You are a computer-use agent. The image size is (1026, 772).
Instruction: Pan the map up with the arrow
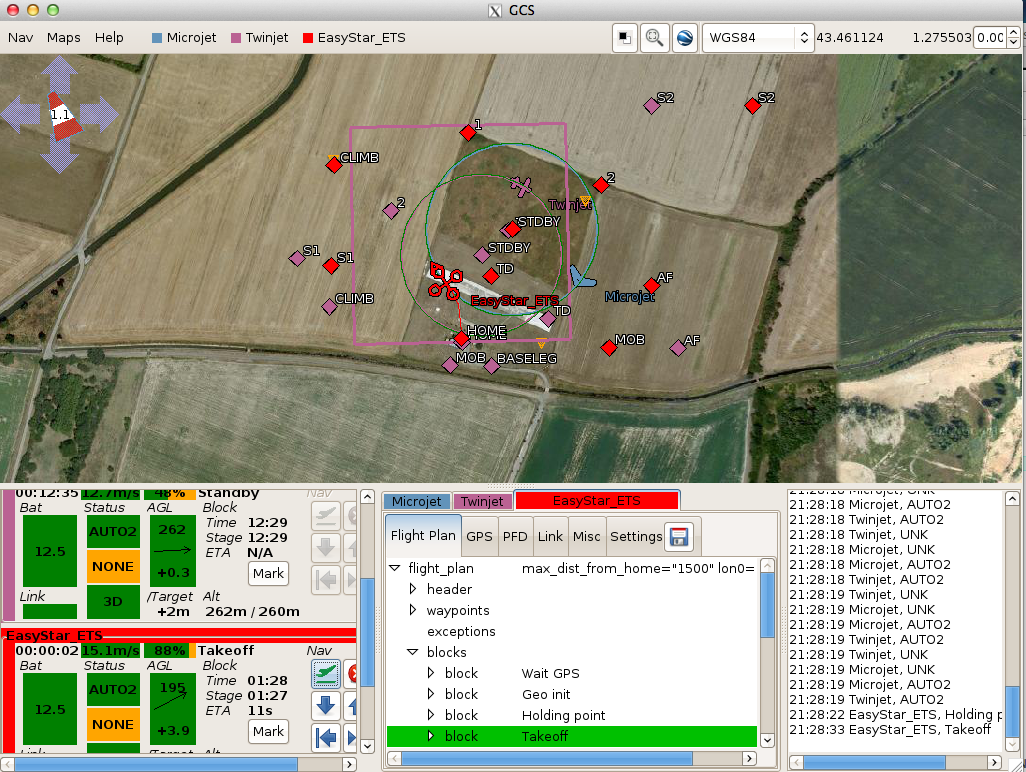click(60, 73)
